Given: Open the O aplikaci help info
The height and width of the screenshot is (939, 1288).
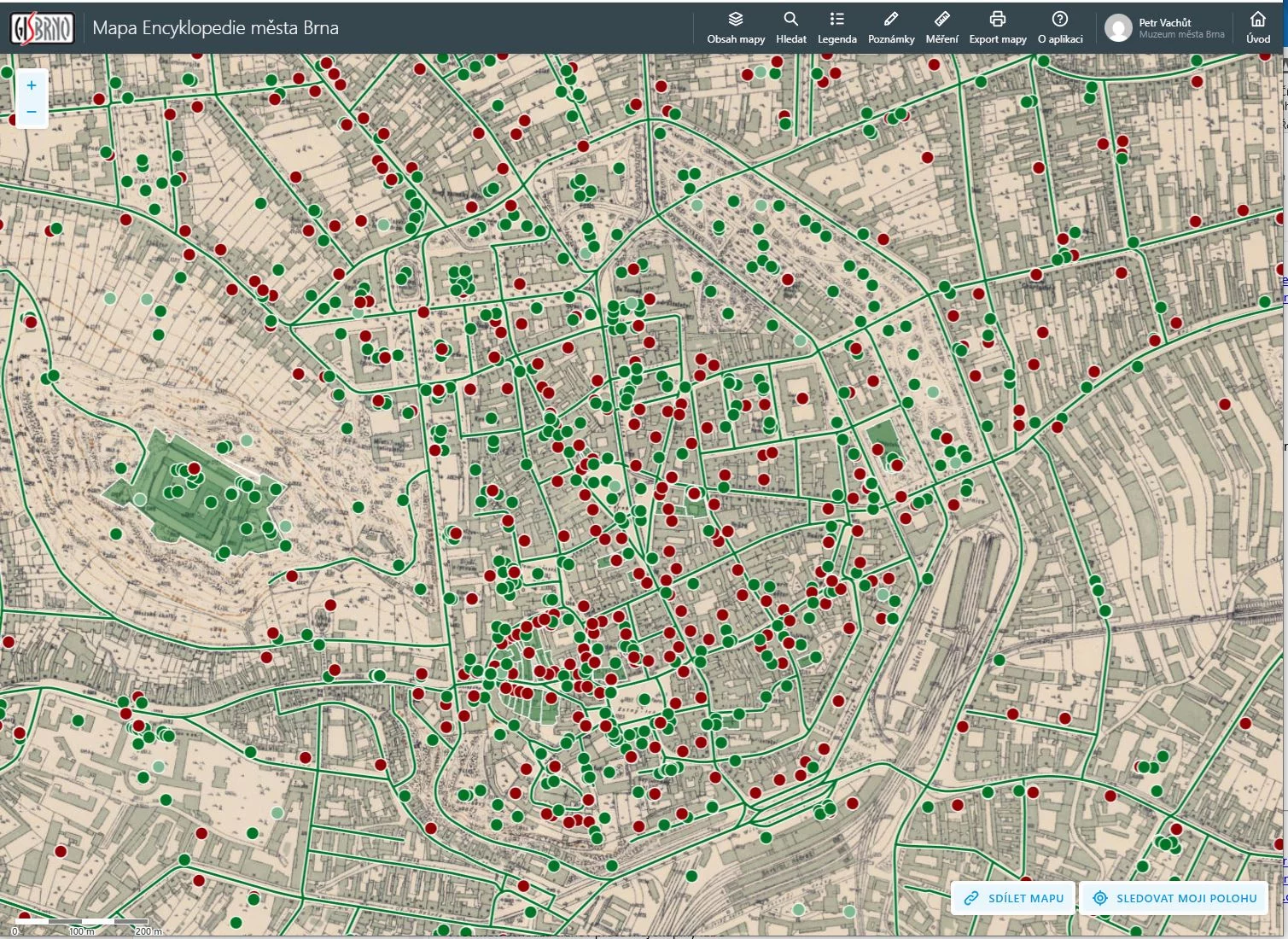Looking at the screenshot, I should pos(1060,27).
